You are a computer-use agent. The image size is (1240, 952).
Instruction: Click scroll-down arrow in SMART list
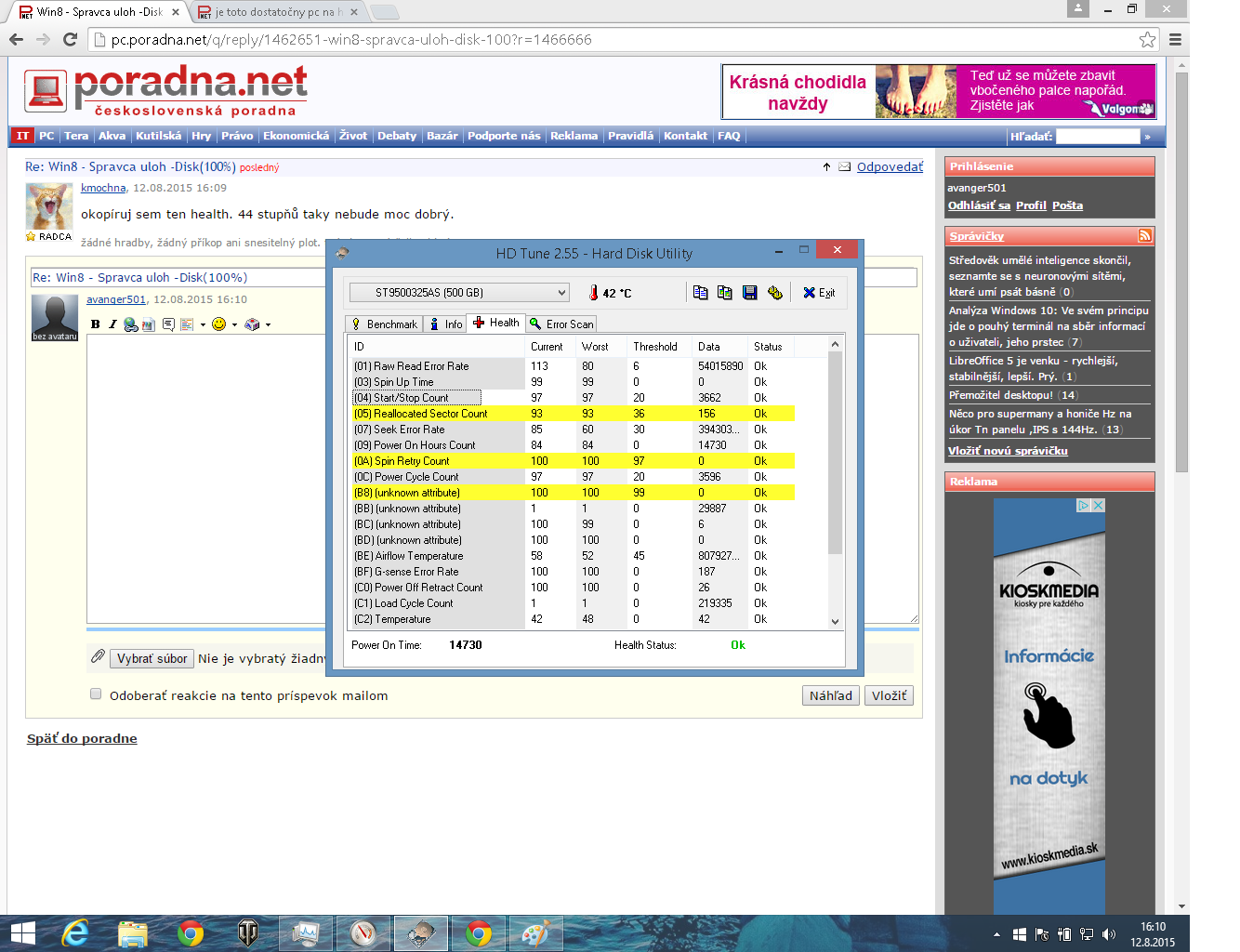pyautogui.click(x=835, y=621)
